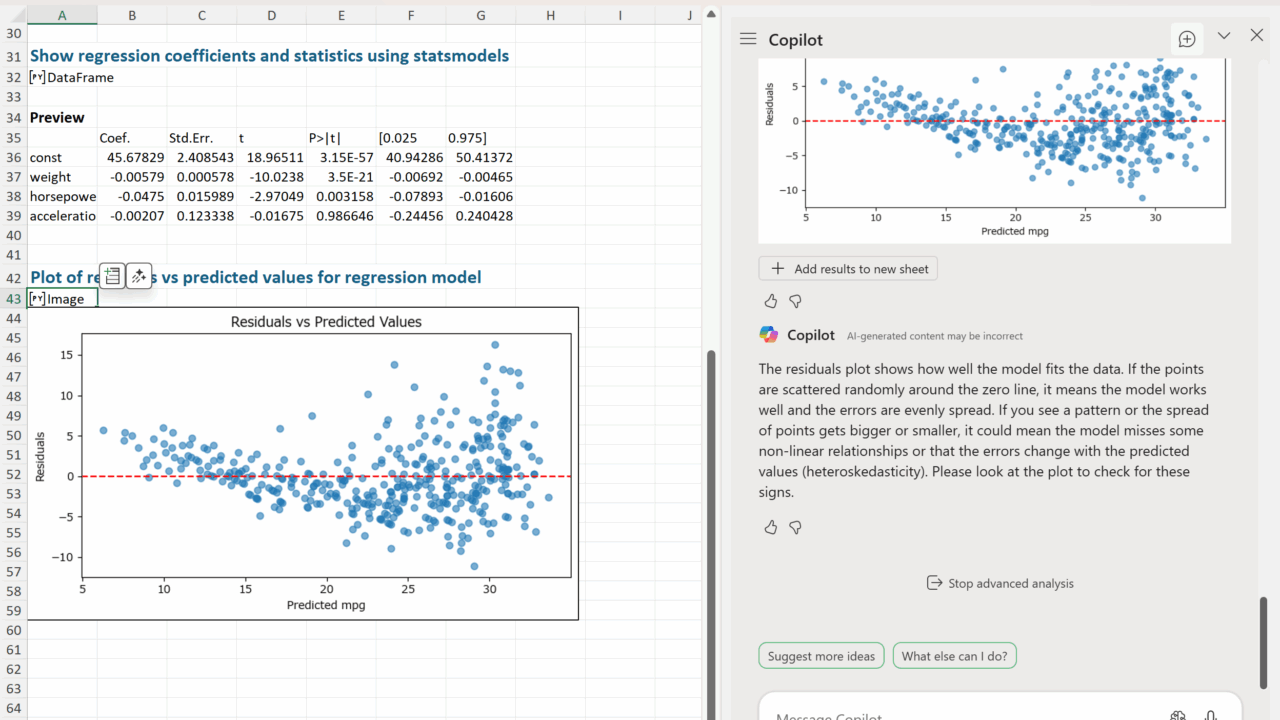Viewport: 1280px width, 720px height.
Task: Click Add results to new sheet
Action: click(x=848, y=269)
